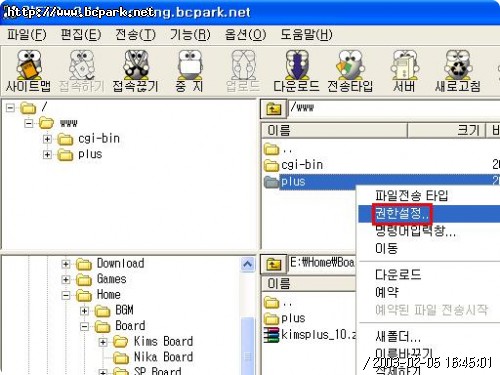This screenshot has height=375, width=500.
Task: Go up one folder beside E:\Home path
Action: click(273, 265)
